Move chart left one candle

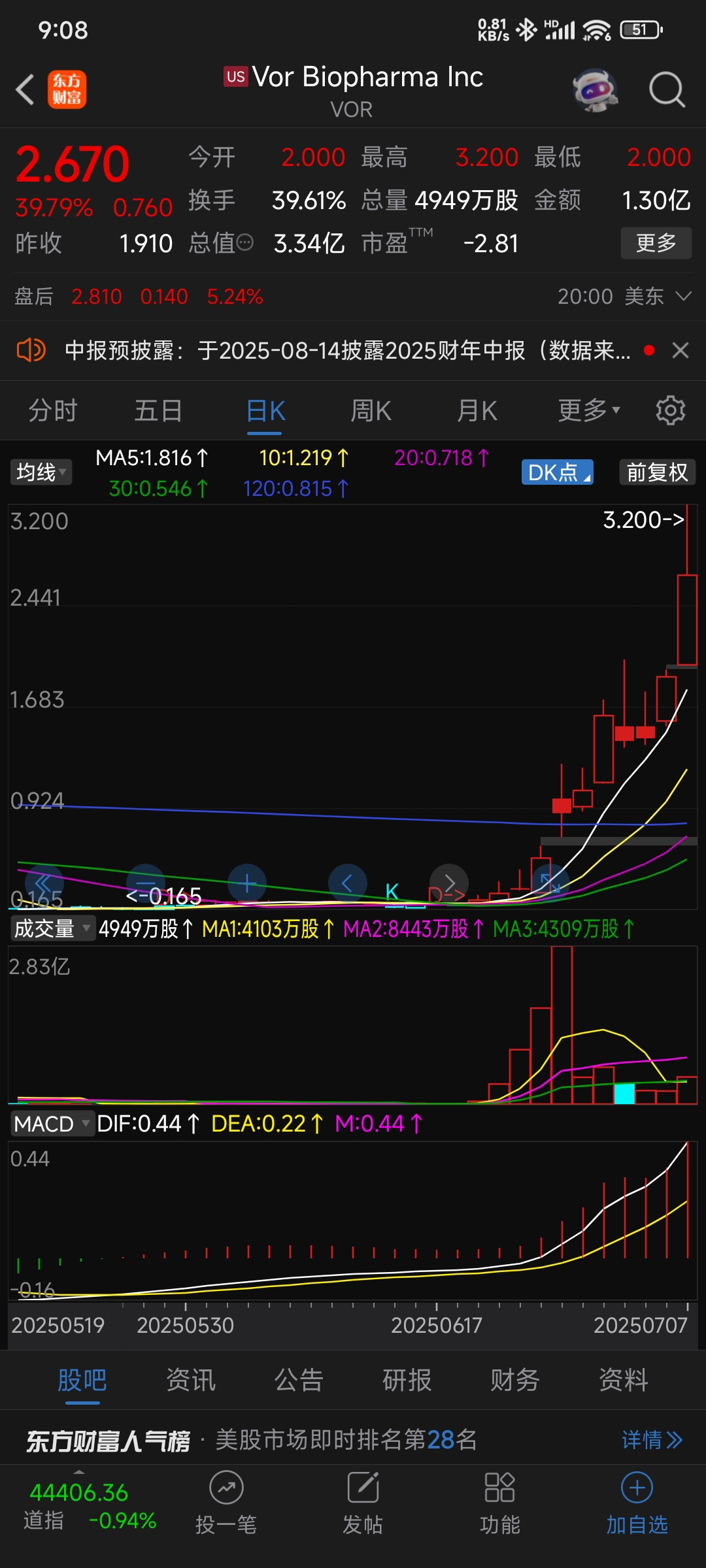tap(347, 883)
